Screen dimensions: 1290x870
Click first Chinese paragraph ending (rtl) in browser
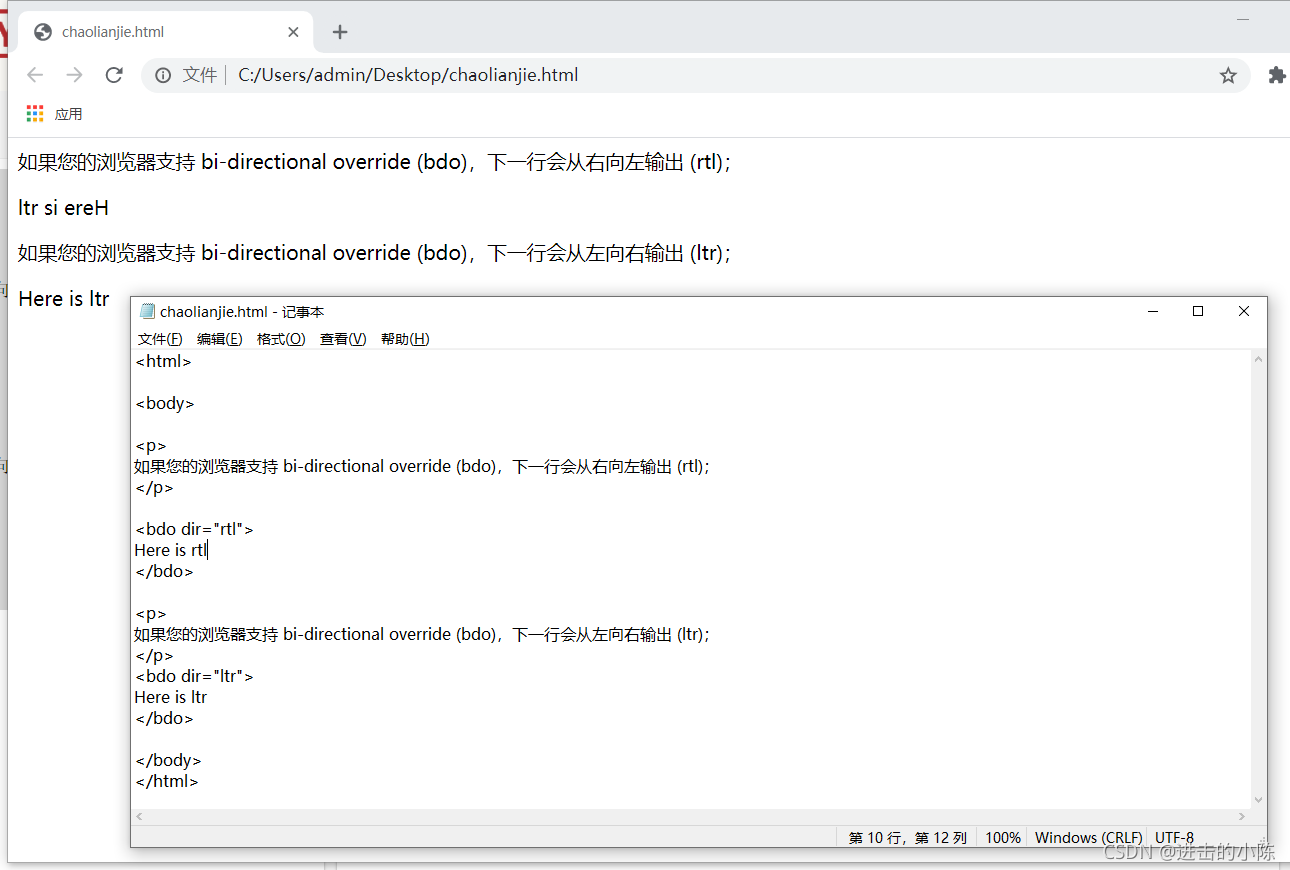pos(374,162)
